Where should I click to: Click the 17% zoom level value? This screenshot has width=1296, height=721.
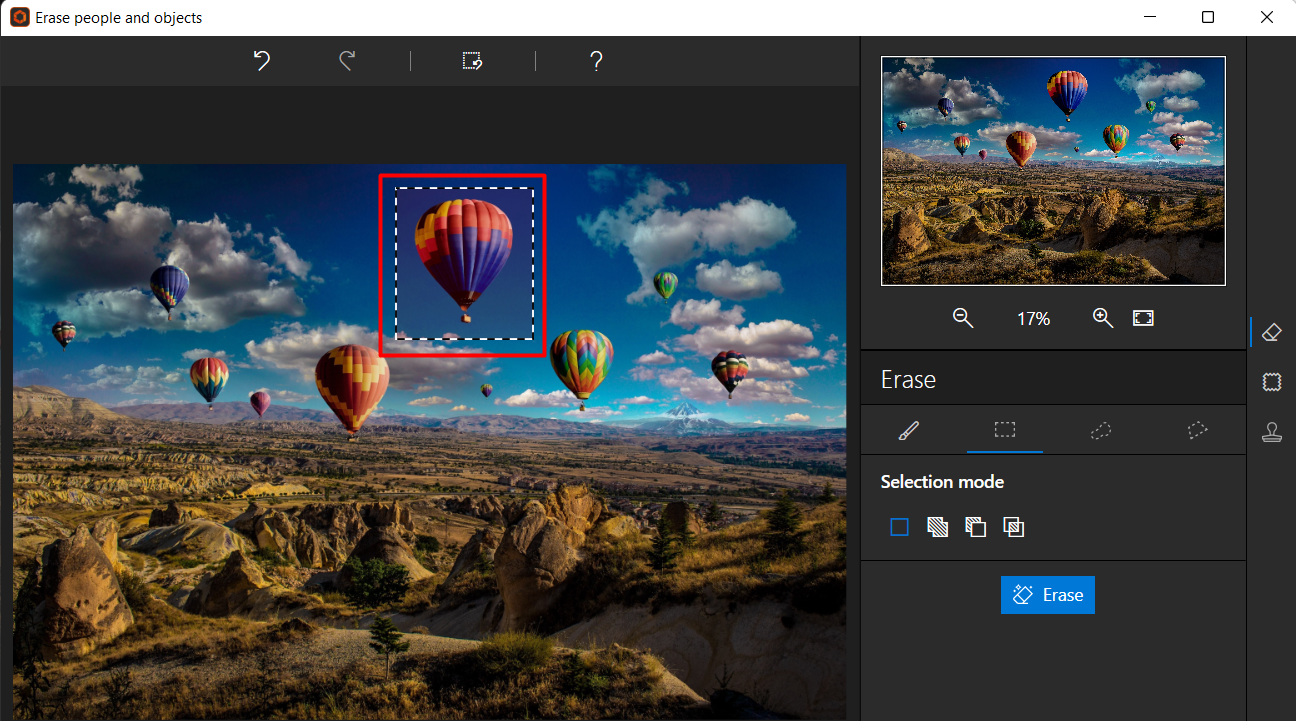pos(1033,319)
